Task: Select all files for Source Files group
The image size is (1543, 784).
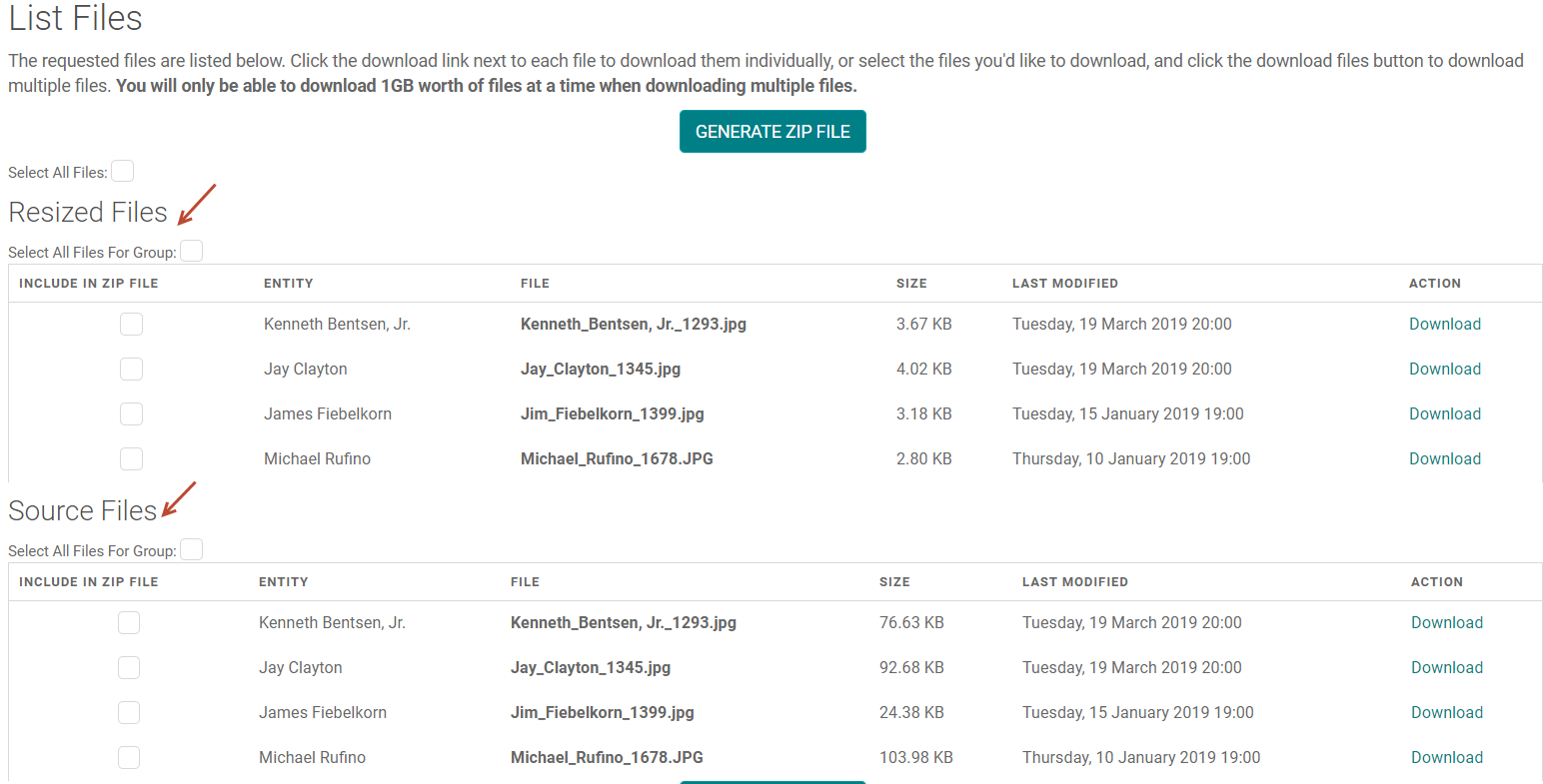Action: 191,550
